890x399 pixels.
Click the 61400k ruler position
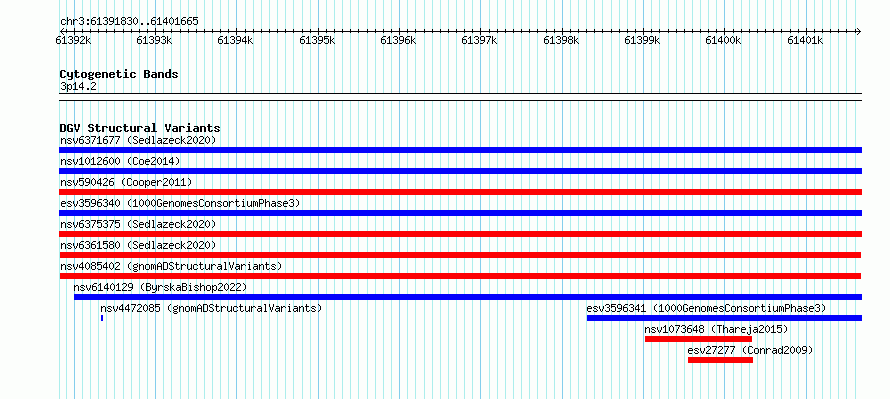724,40
